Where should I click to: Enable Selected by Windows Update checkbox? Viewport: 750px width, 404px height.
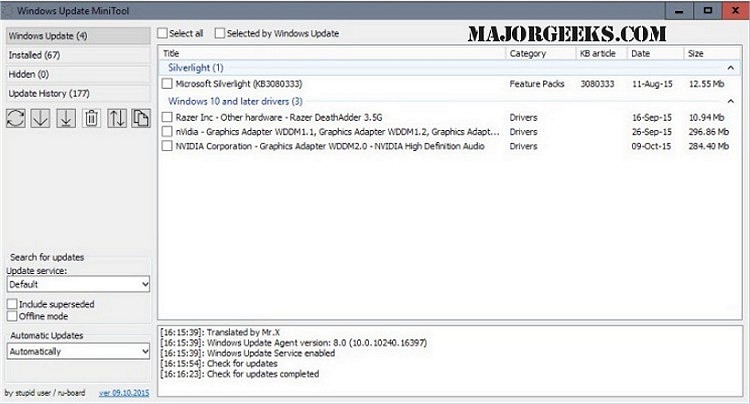[220, 33]
